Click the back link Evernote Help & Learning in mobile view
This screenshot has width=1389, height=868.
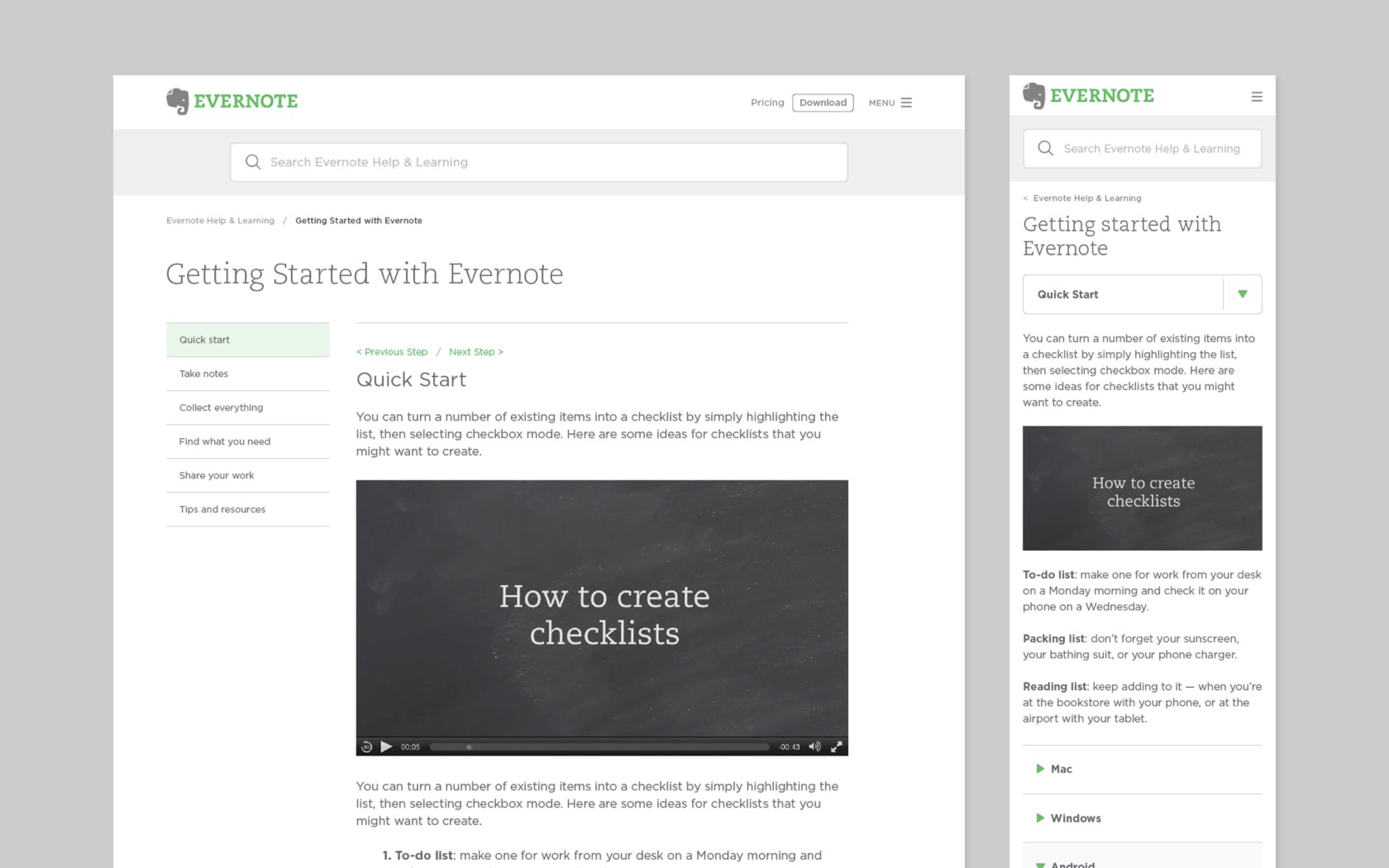(x=1082, y=198)
